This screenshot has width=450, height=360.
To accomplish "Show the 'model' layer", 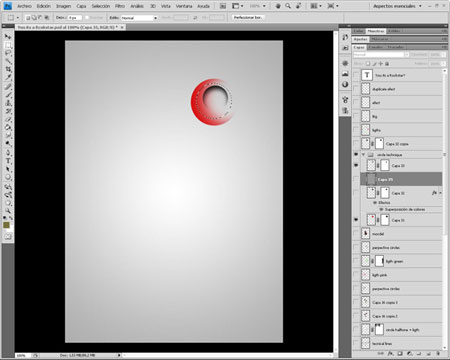I will pos(356,234).
